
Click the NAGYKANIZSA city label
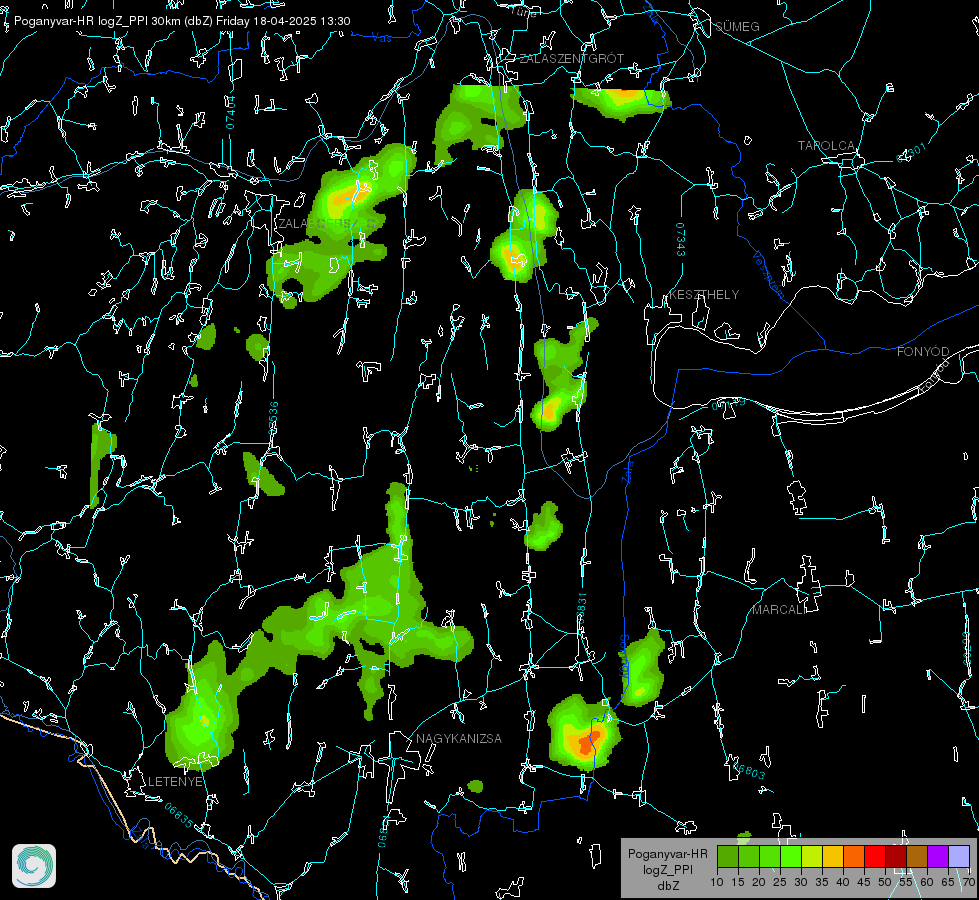[459, 738]
